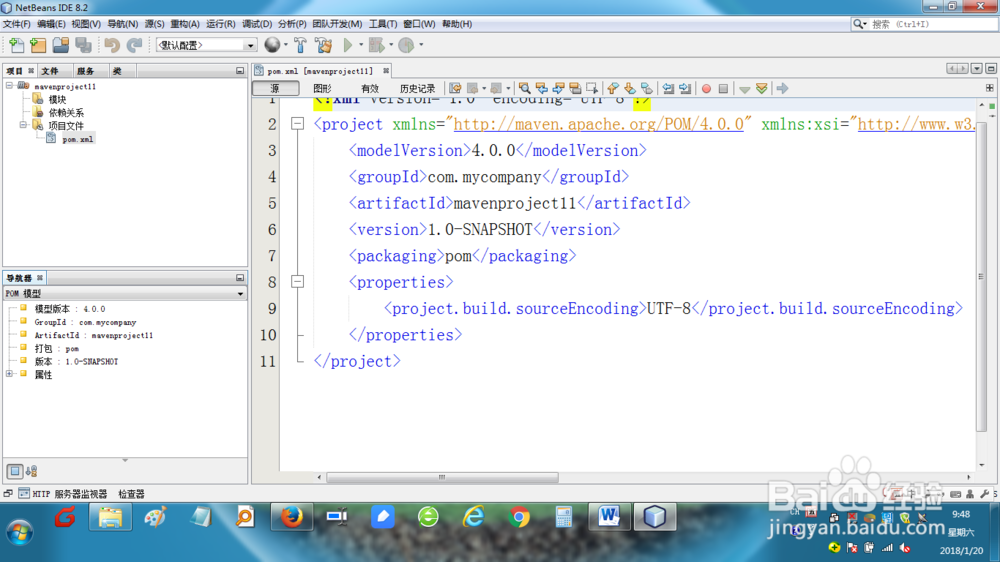1000x562 pixels.
Task: Click the Next Bookmark icon
Action: (629, 89)
